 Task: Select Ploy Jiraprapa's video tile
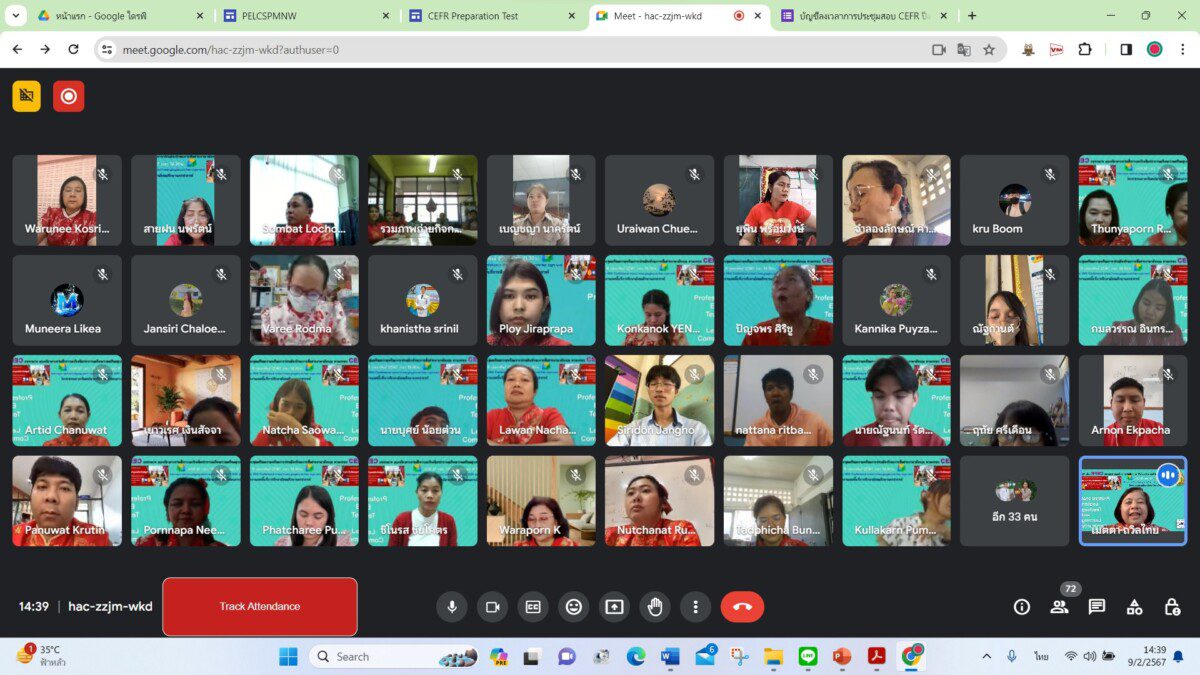(x=541, y=300)
